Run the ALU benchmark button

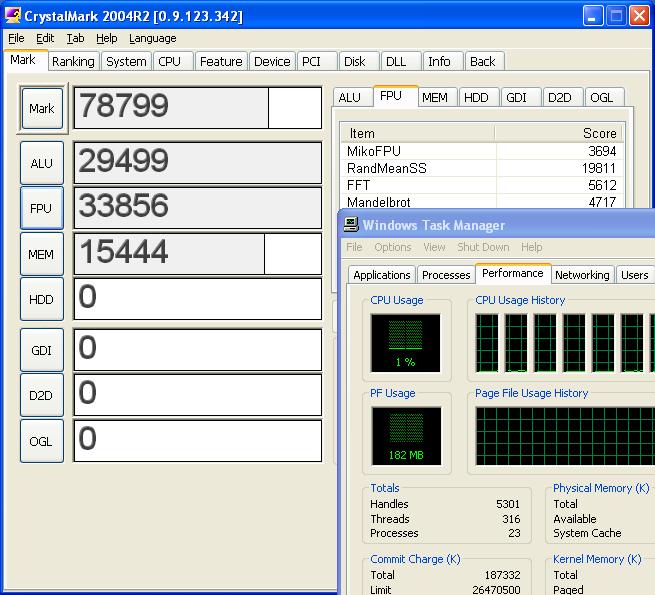click(42, 163)
